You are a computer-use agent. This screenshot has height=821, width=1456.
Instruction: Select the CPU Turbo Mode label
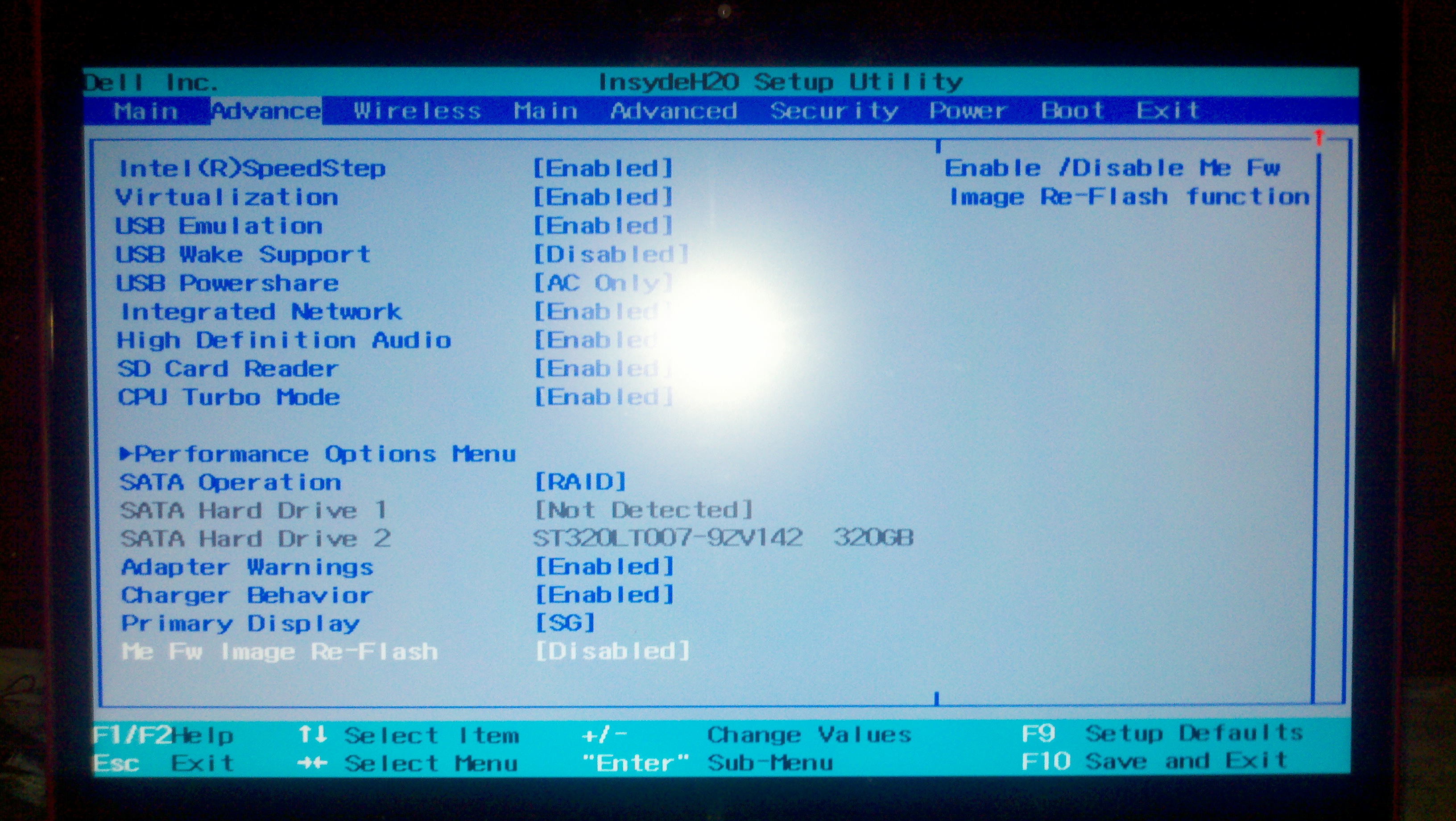click(x=229, y=397)
